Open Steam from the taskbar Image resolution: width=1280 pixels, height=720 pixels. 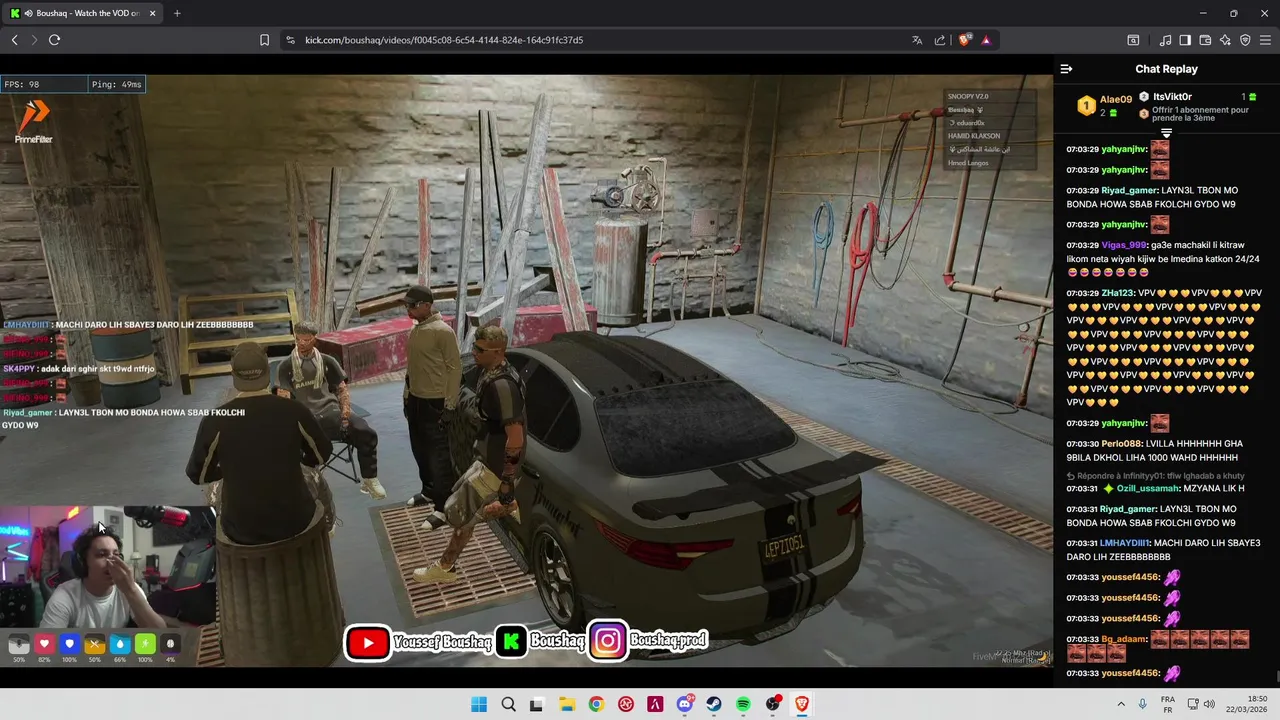[714, 704]
